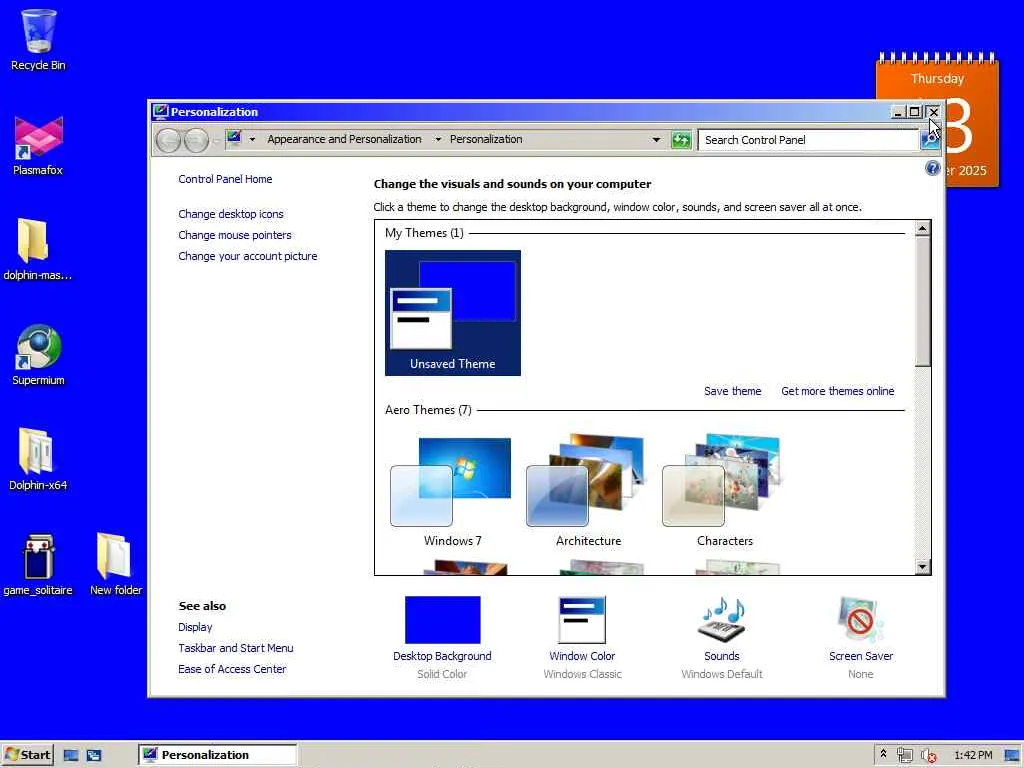This screenshot has width=1024, height=768.
Task: Click the themes list scrollbar thumb
Action: pos(922,301)
